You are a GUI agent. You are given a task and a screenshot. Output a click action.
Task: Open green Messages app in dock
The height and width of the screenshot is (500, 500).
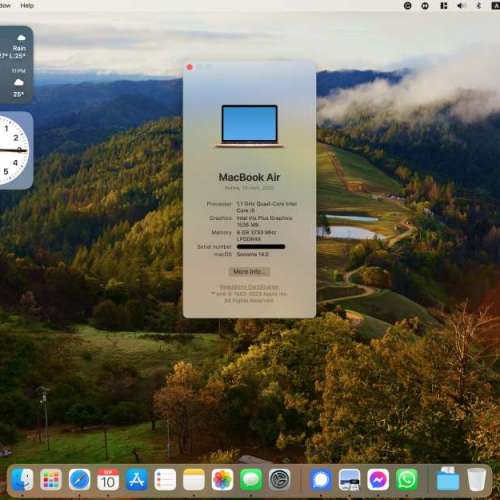pos(251,480)
